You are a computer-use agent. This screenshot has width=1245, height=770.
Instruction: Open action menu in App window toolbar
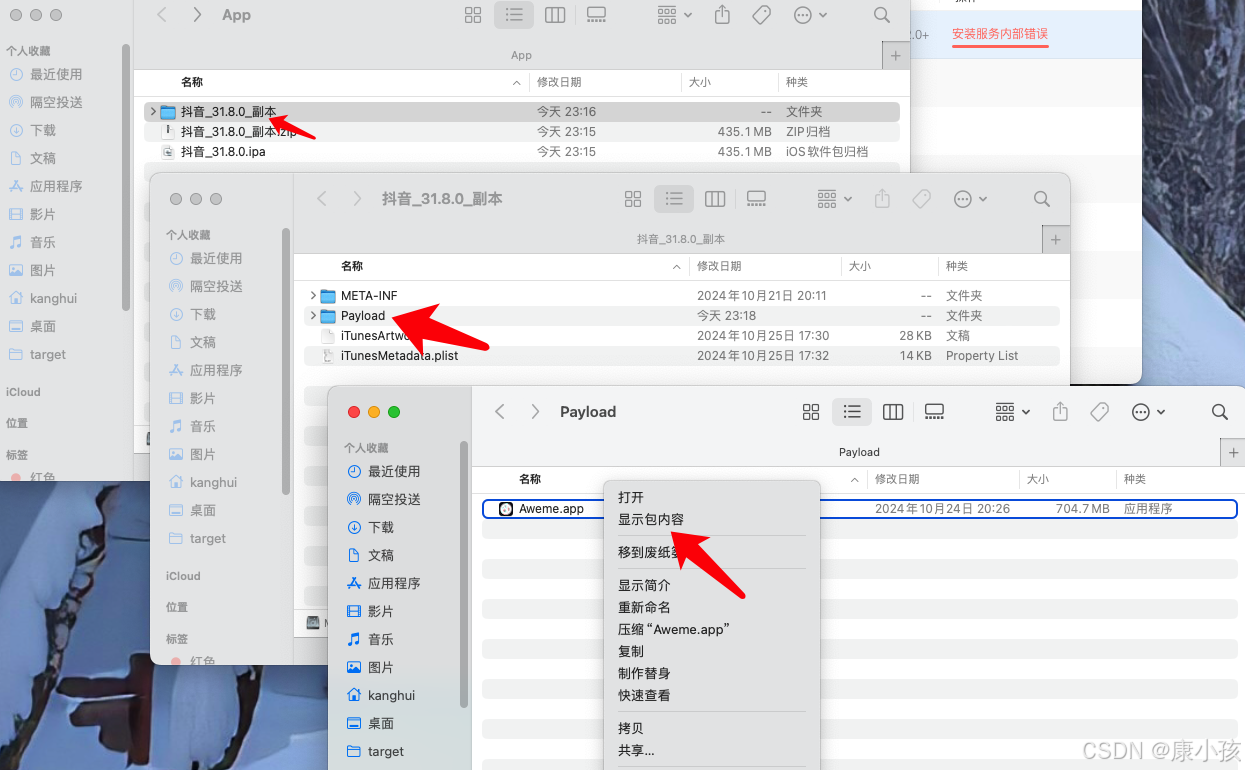click(810, 15)
